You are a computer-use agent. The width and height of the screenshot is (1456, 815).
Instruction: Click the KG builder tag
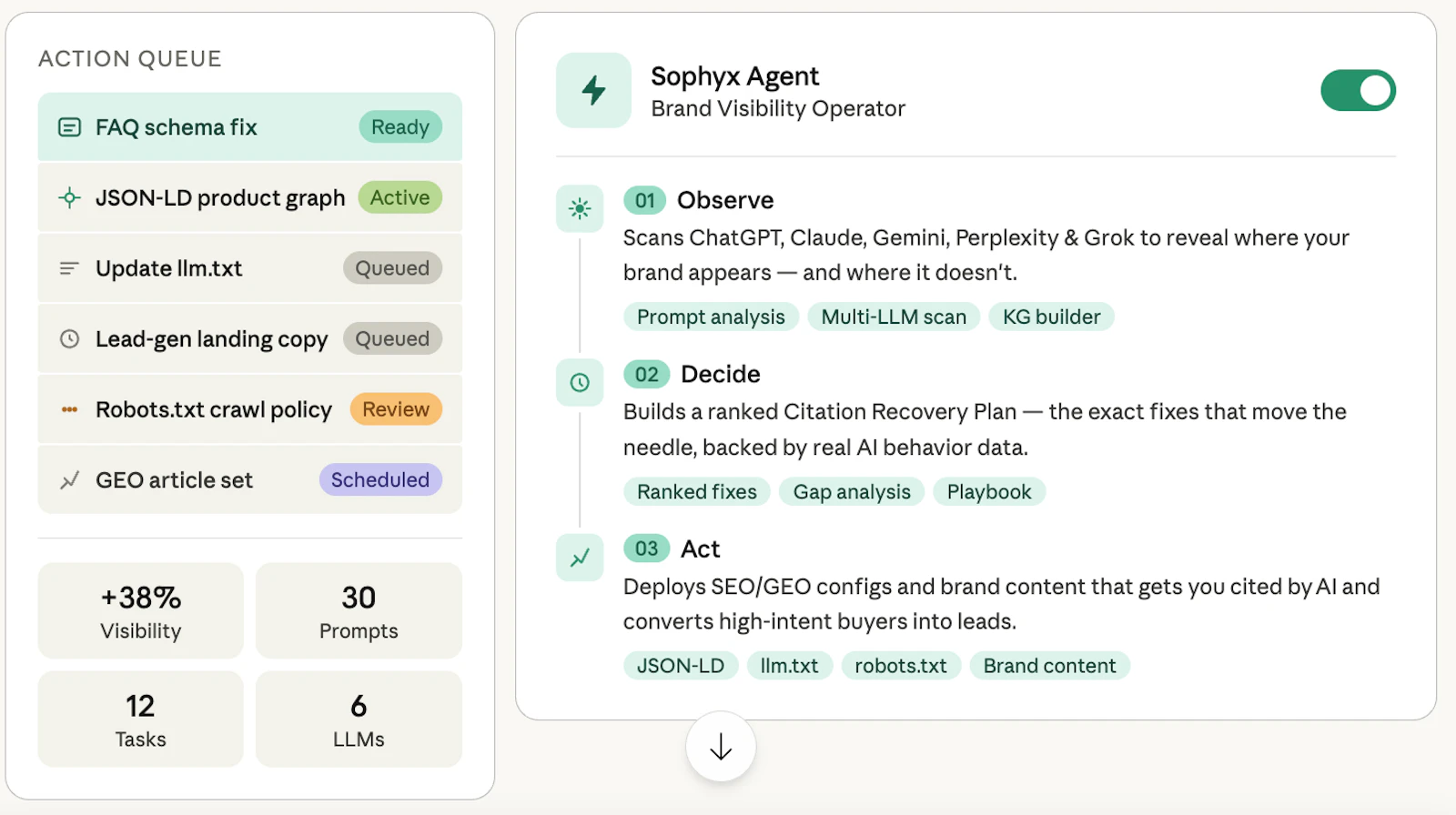coord(1052,317)
